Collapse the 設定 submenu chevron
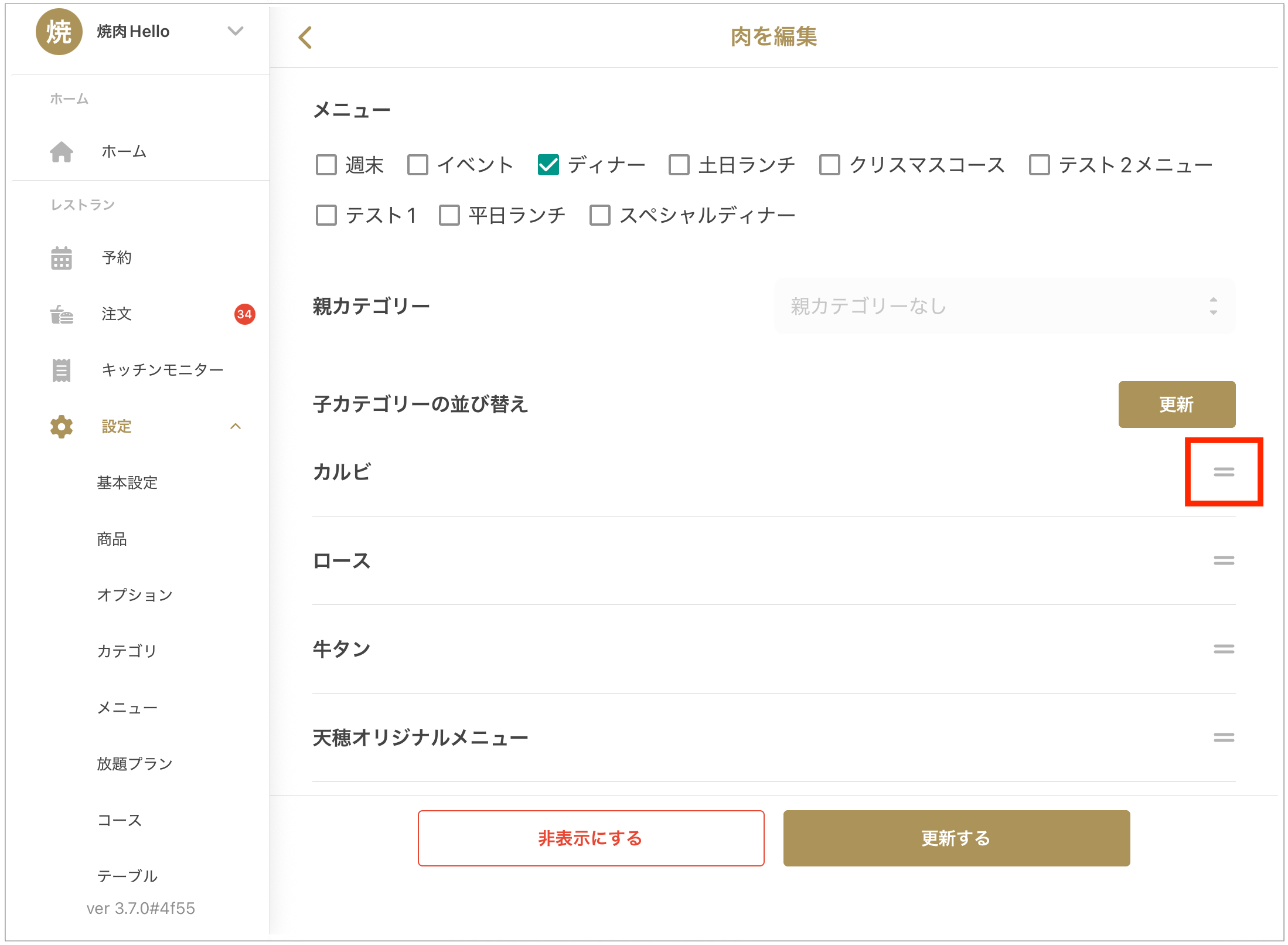 [236, 426]
